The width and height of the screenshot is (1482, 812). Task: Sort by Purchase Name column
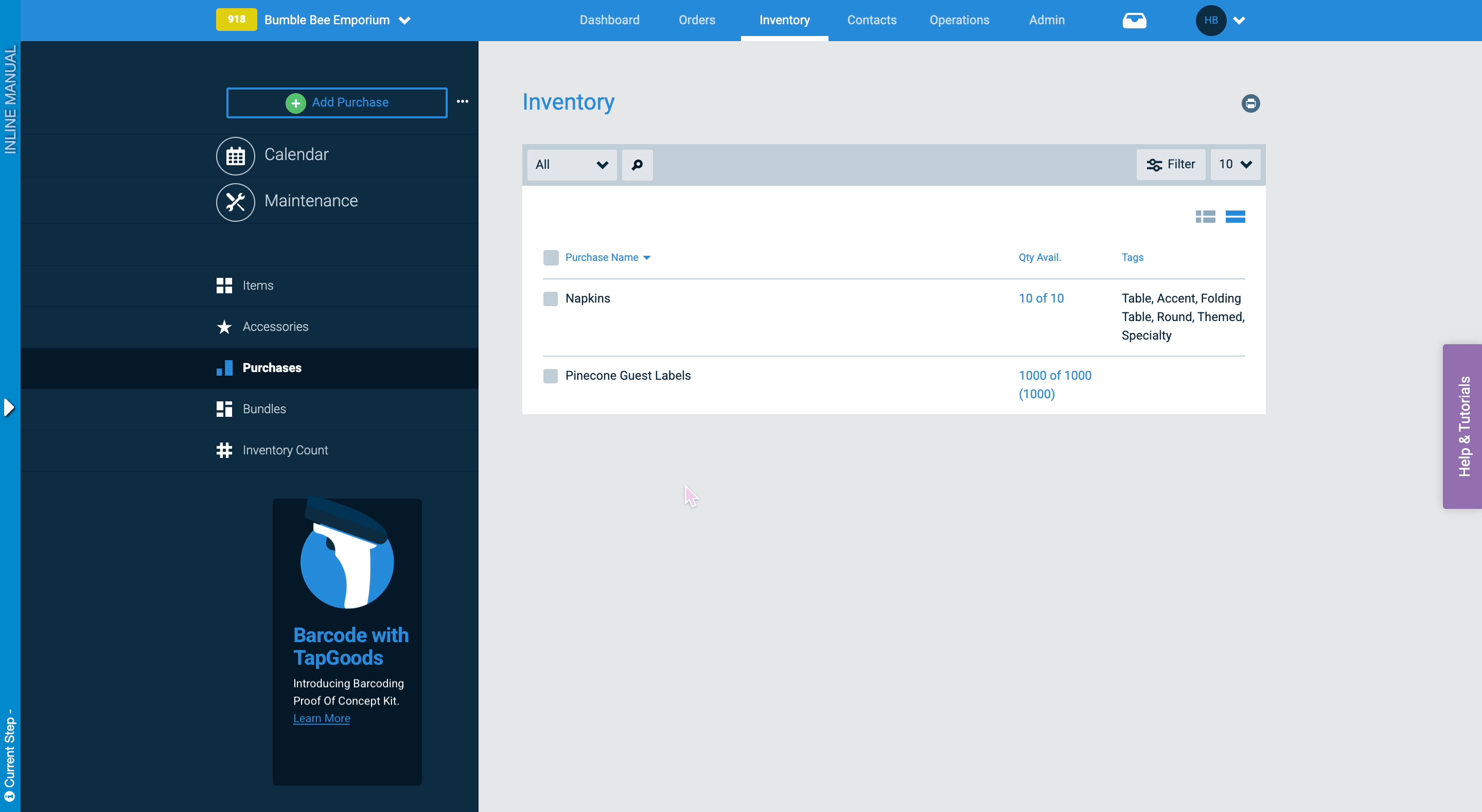point(608,258)
